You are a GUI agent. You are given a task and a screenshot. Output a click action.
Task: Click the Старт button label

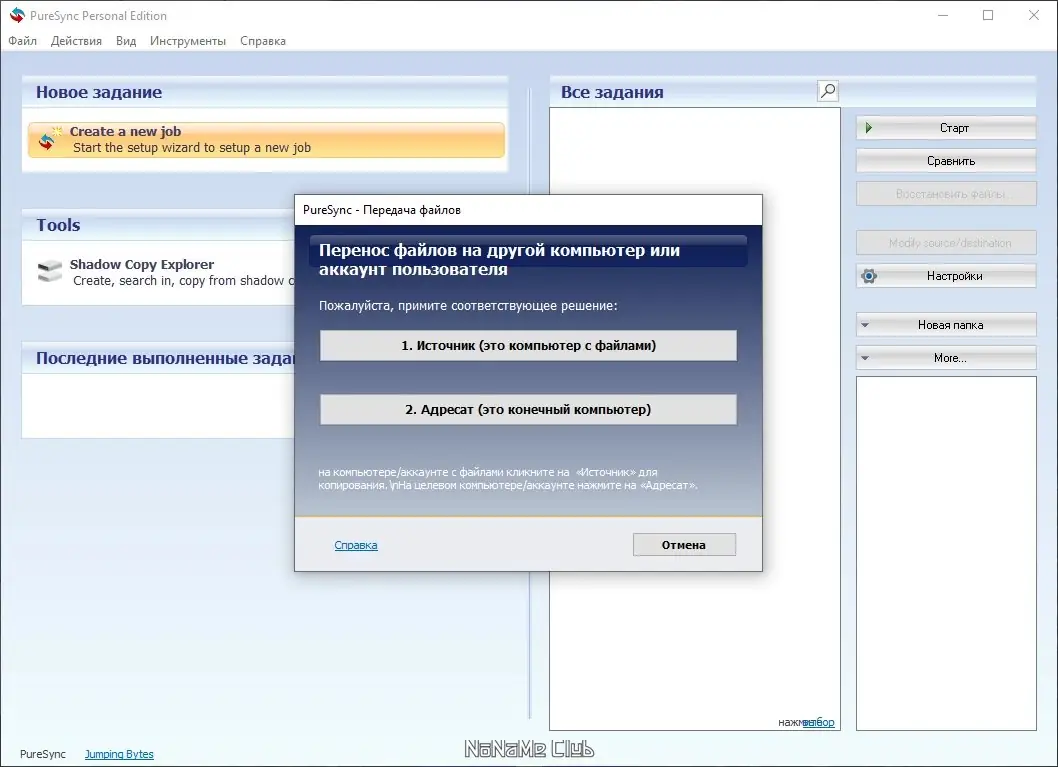pyautogui.click(x=954, y=128)
